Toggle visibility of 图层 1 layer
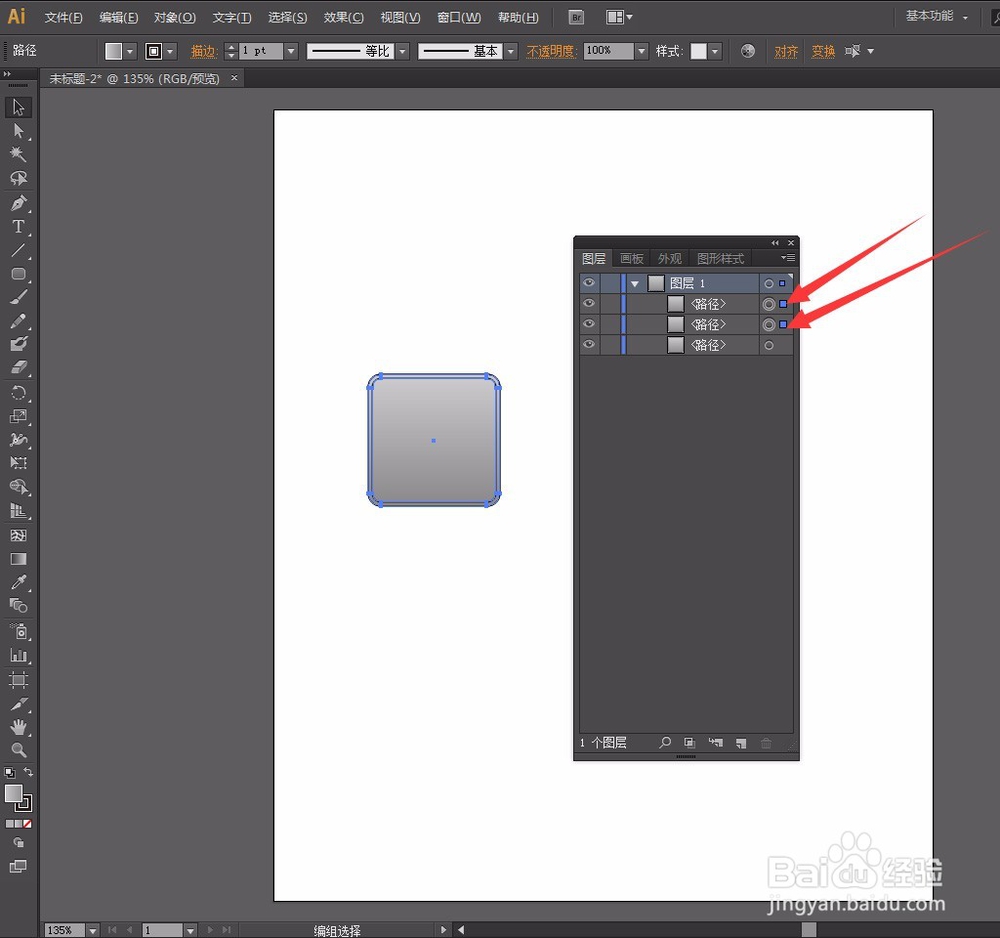 [589, 283]
